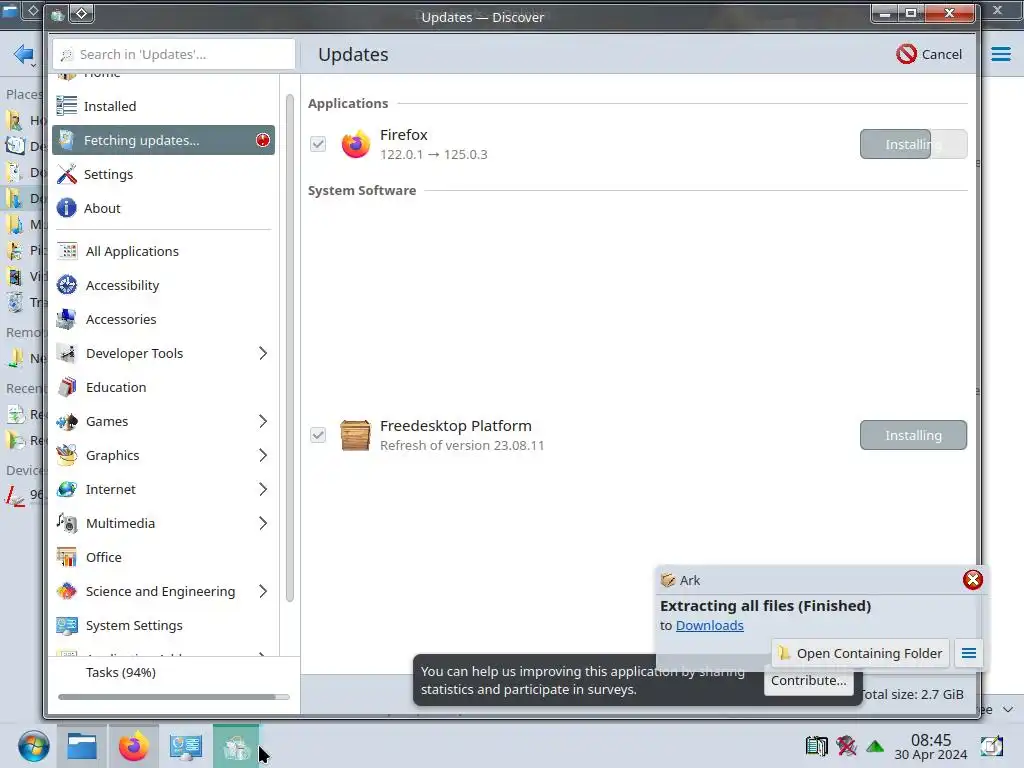The height and width of the screenshot is (768, 1024).
Task: Click the Games category icon
Action: click(x=67, y=421)
